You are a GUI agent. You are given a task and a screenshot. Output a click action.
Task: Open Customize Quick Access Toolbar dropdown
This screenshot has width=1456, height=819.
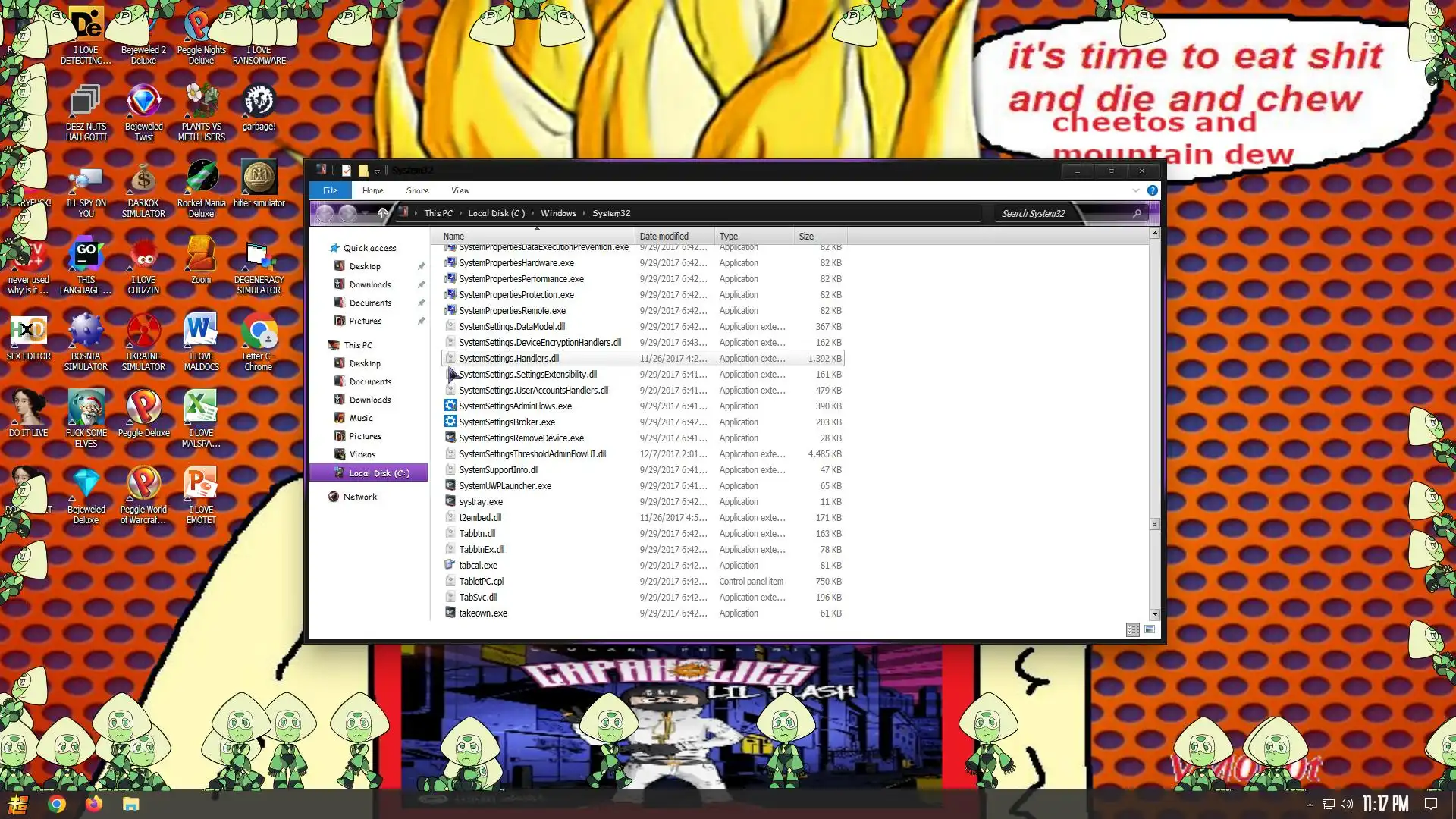(377, 171)
